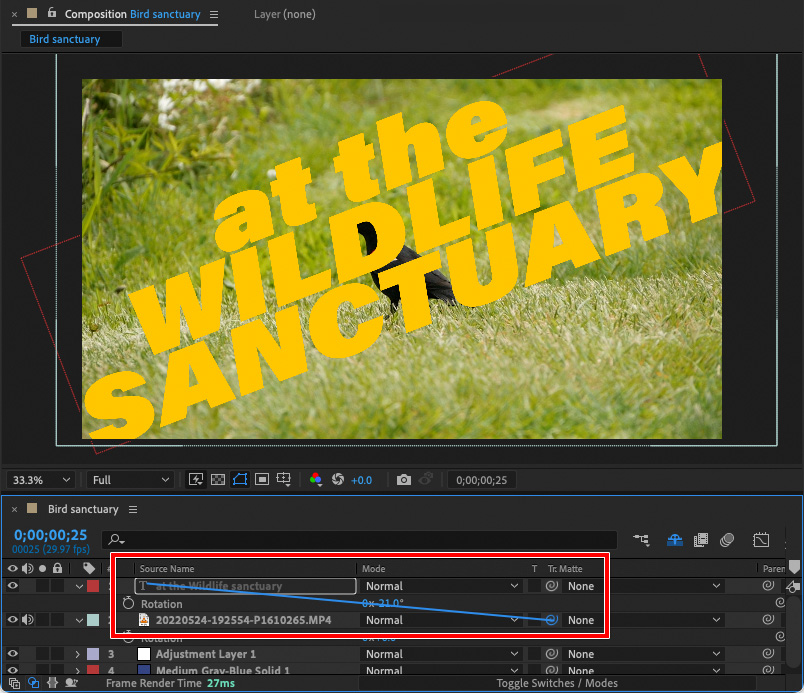Open the Graph Editor icon
The width and height of the screenshot is (804, 693).
click(x=761, y=540)
